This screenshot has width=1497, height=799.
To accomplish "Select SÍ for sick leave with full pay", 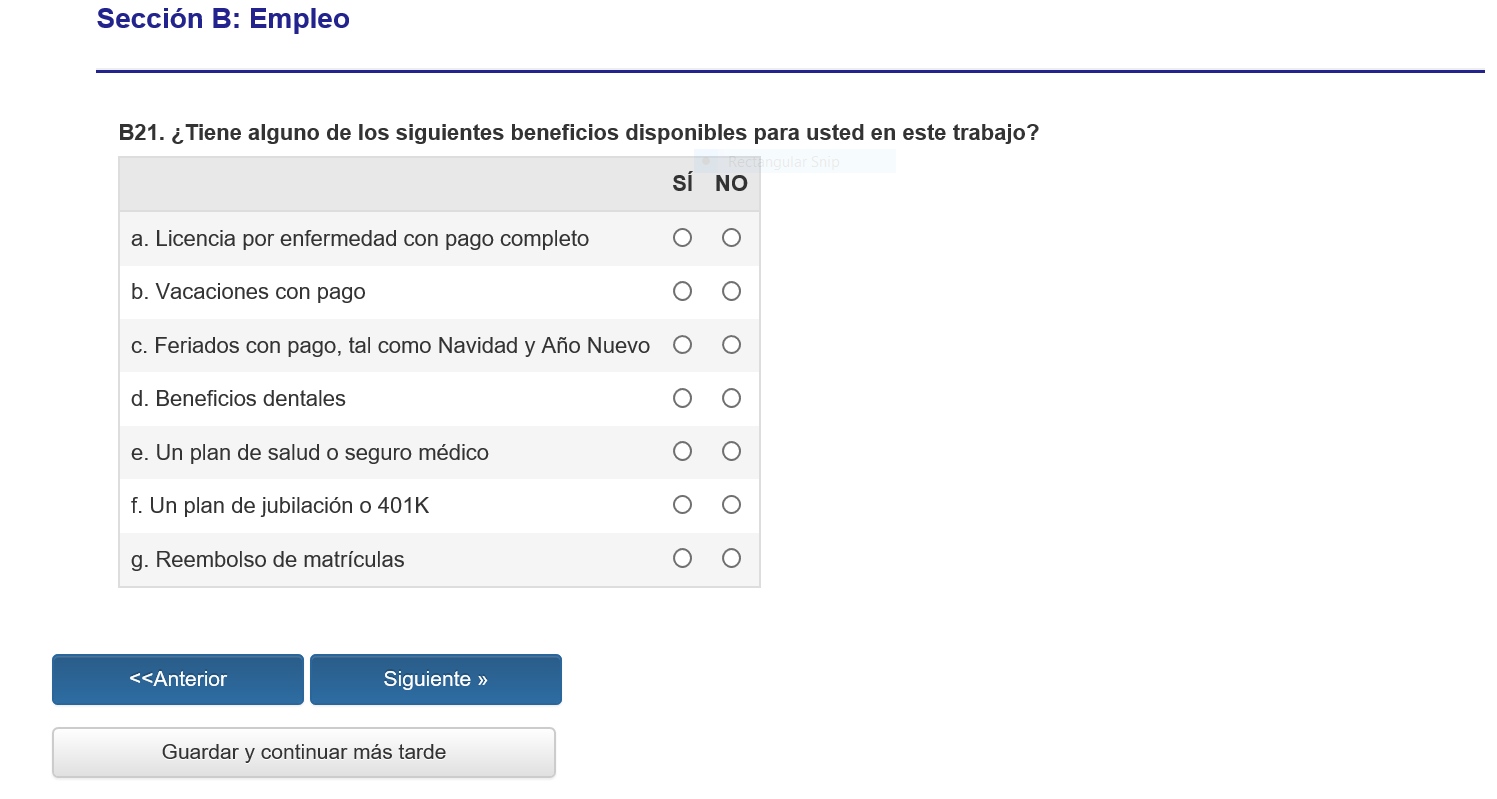I will [x=682, y=238].
